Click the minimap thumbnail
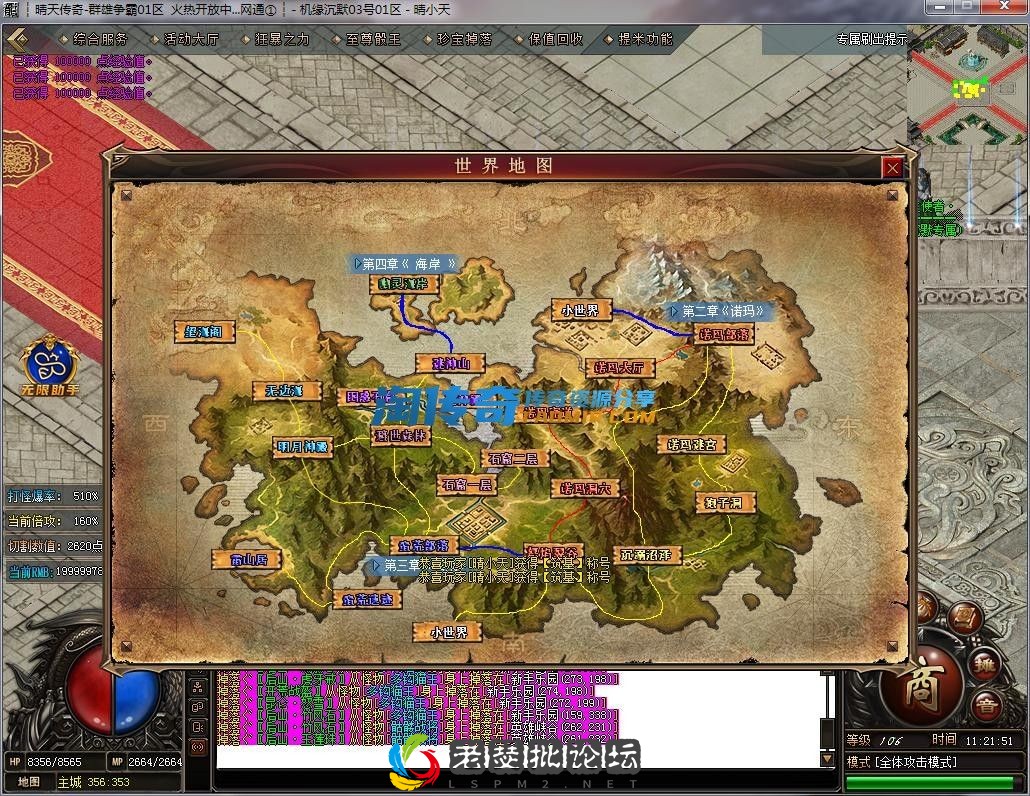Viewport: 1030px width, 796px height. 967,85
